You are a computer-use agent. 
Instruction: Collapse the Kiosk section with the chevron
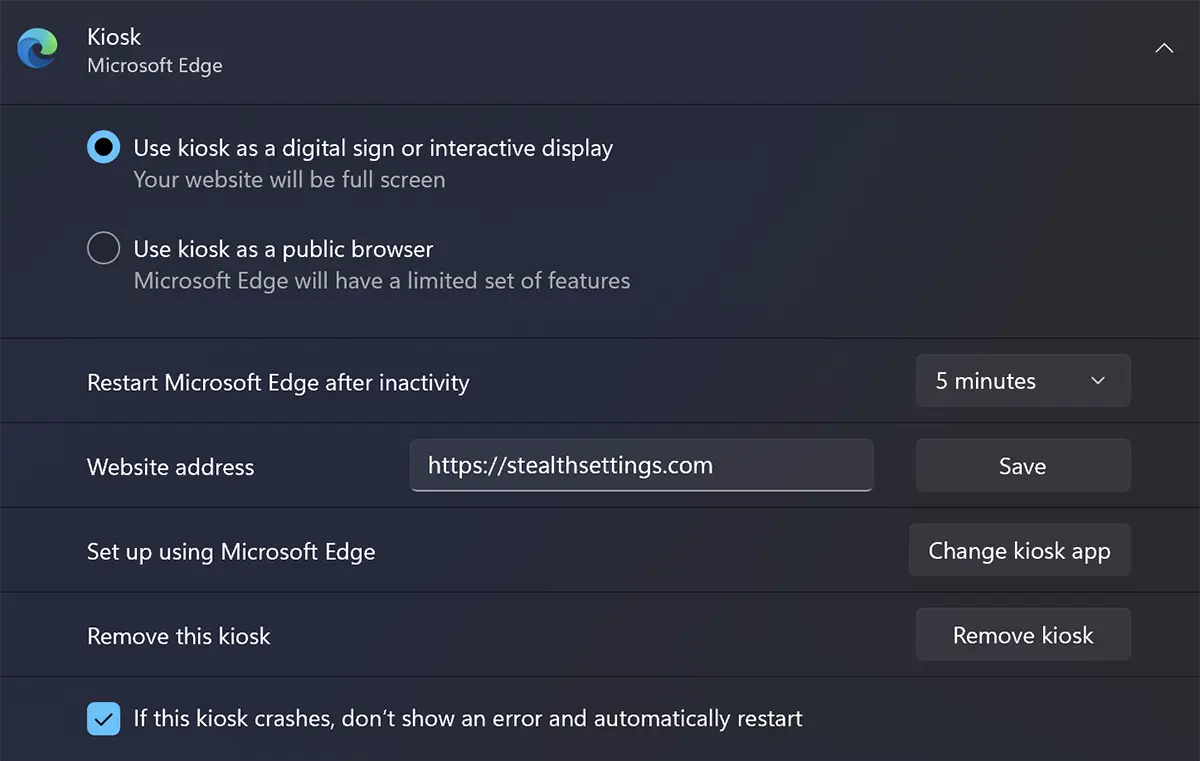[x=1164, y=48]
